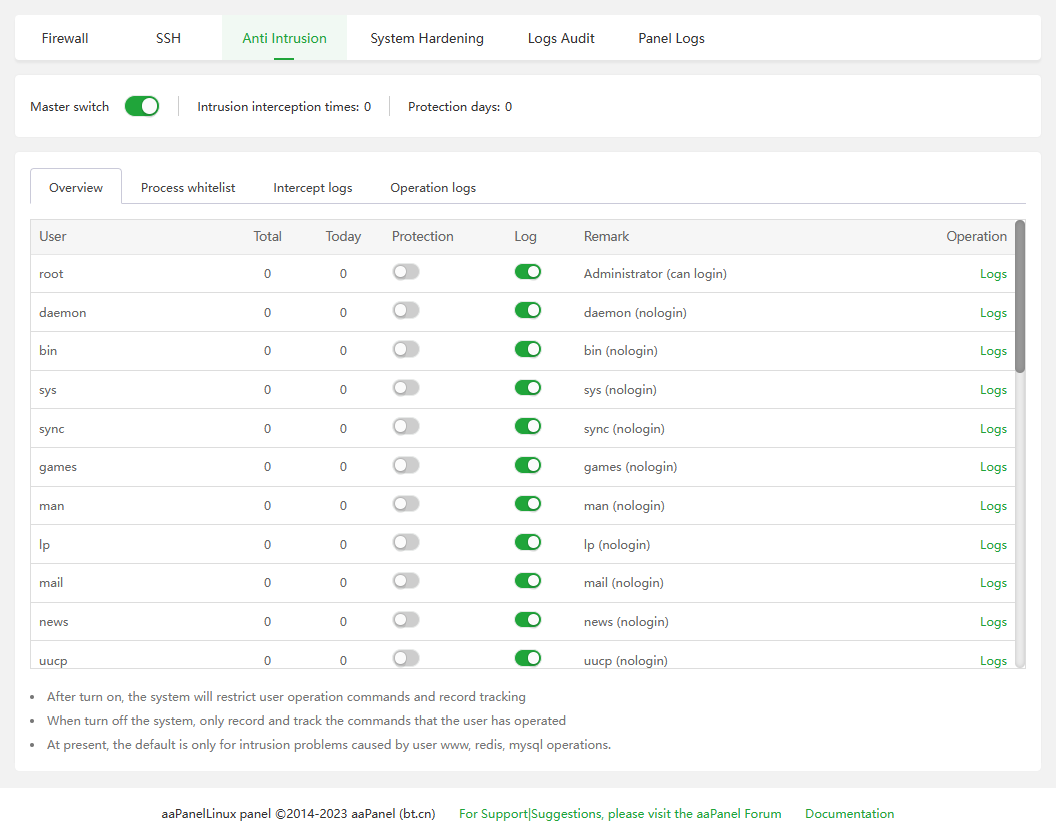This screenshot has width=1056, height=838.
Task: Turn off Log toggle for sync user
Action: (527, 427)
